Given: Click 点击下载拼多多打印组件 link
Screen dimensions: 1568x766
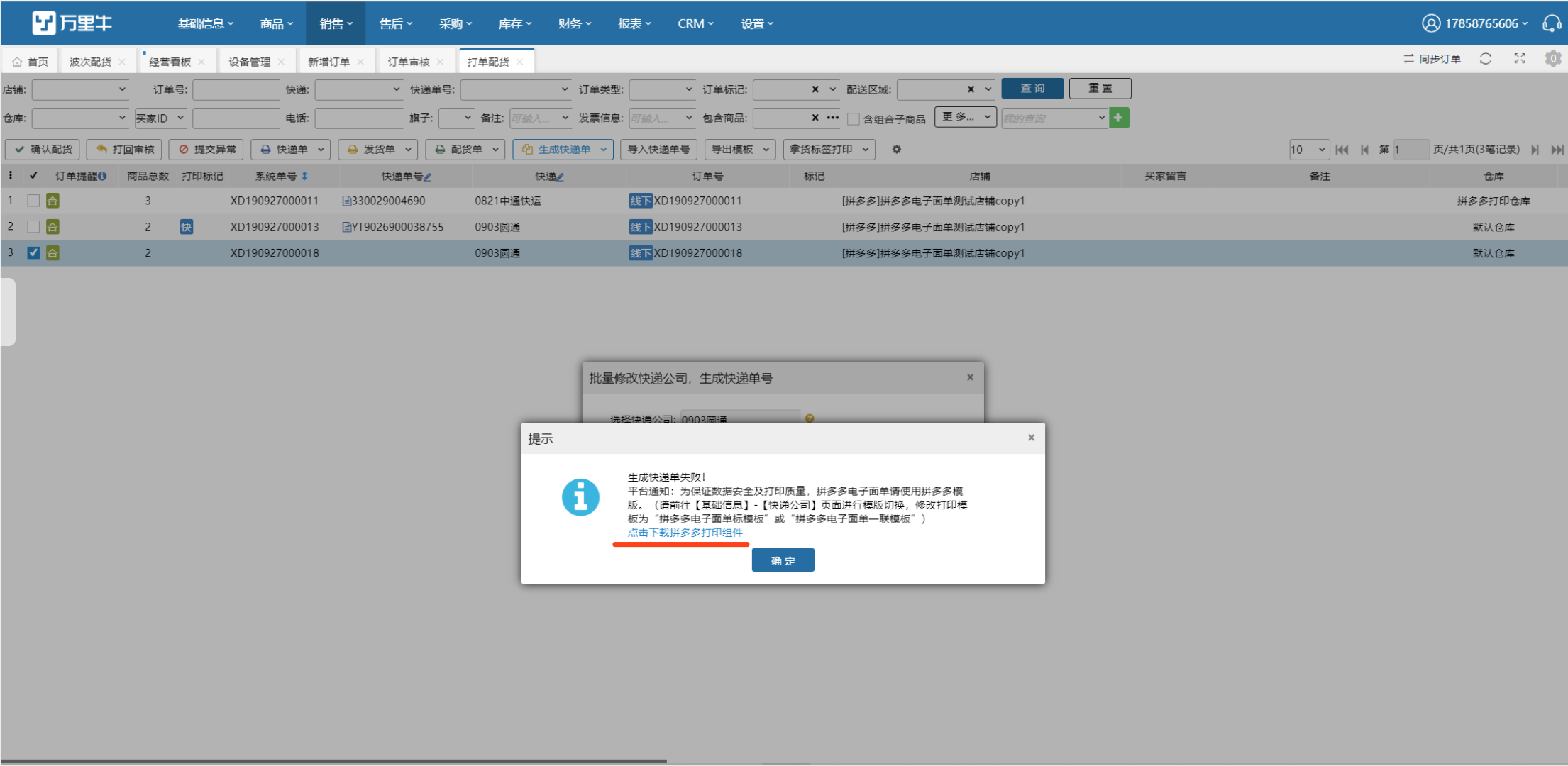Looking at the screenshot, I should tap(685, 533).
